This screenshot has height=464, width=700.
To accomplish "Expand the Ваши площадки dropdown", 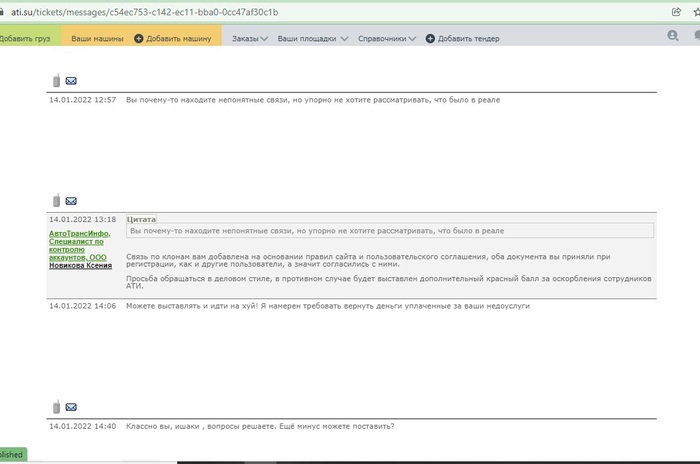I will 312,38.
